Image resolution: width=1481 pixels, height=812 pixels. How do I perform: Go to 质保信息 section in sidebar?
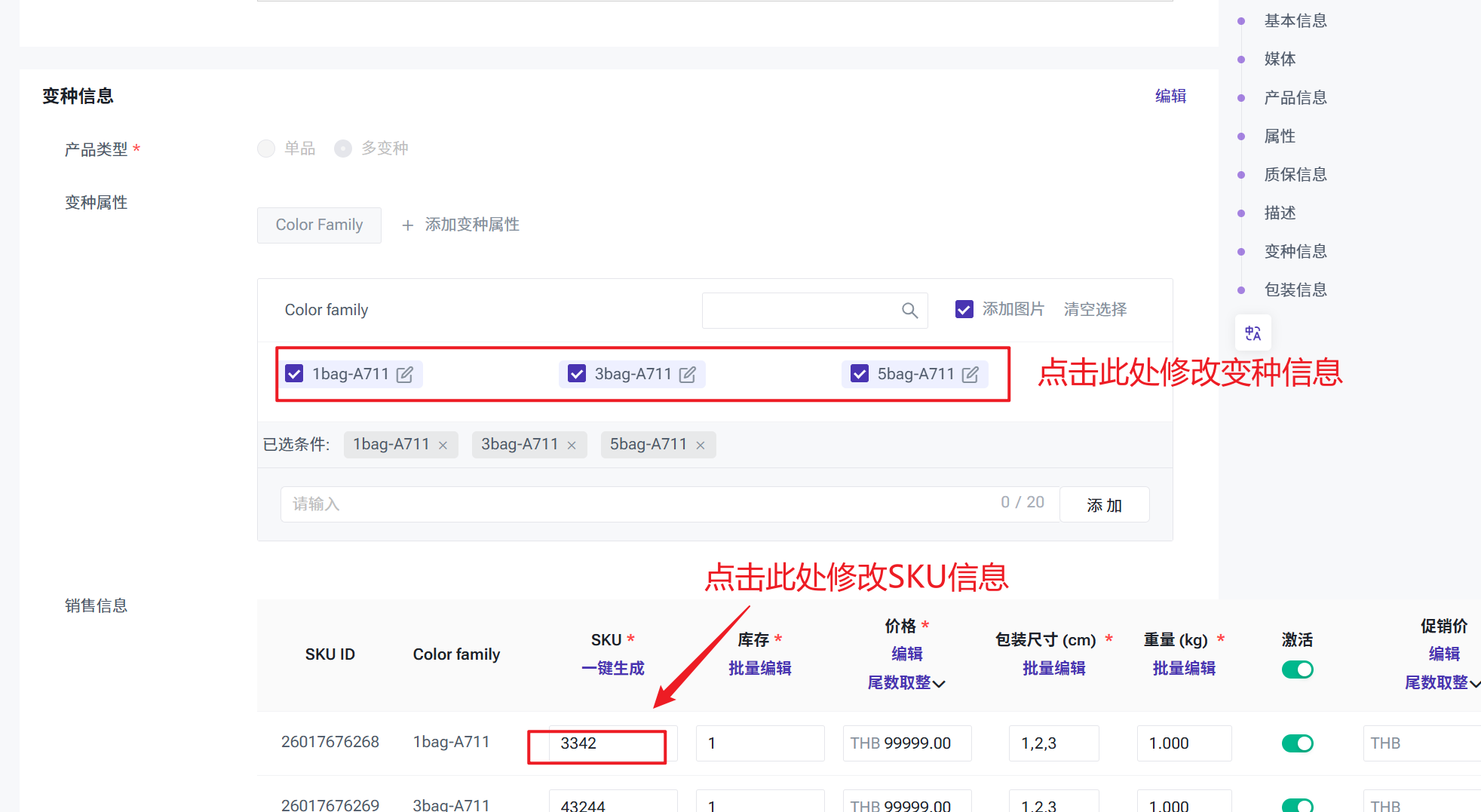click(1295, 175)
